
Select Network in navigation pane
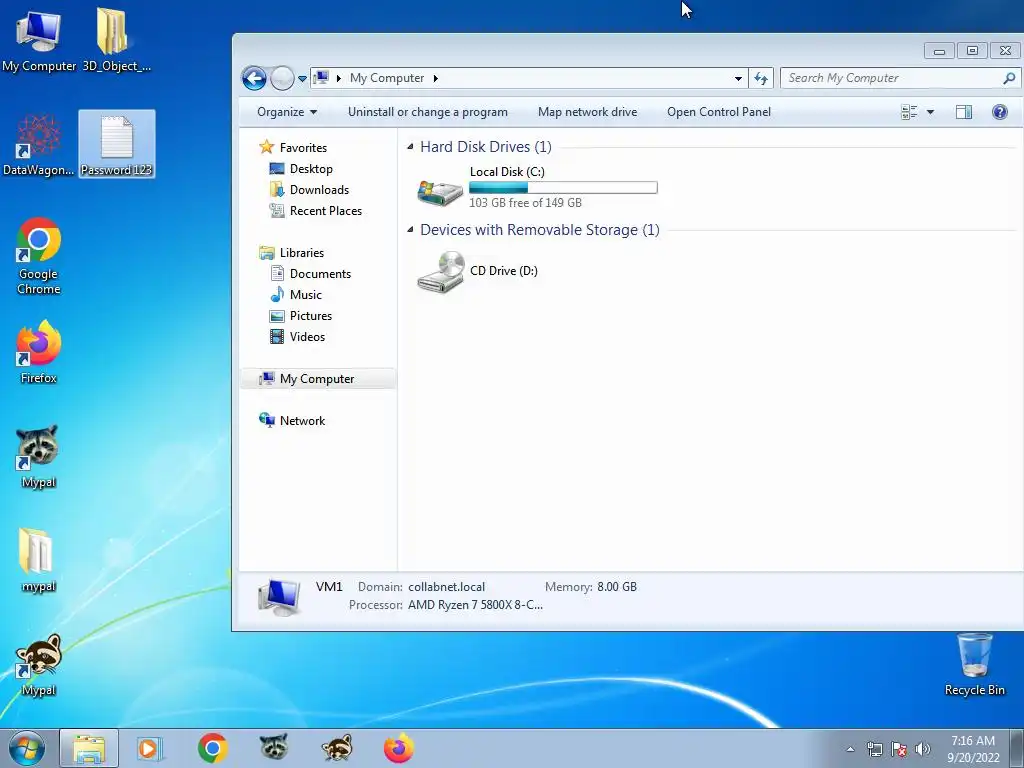pyautogui.click(x=292, y=421)
